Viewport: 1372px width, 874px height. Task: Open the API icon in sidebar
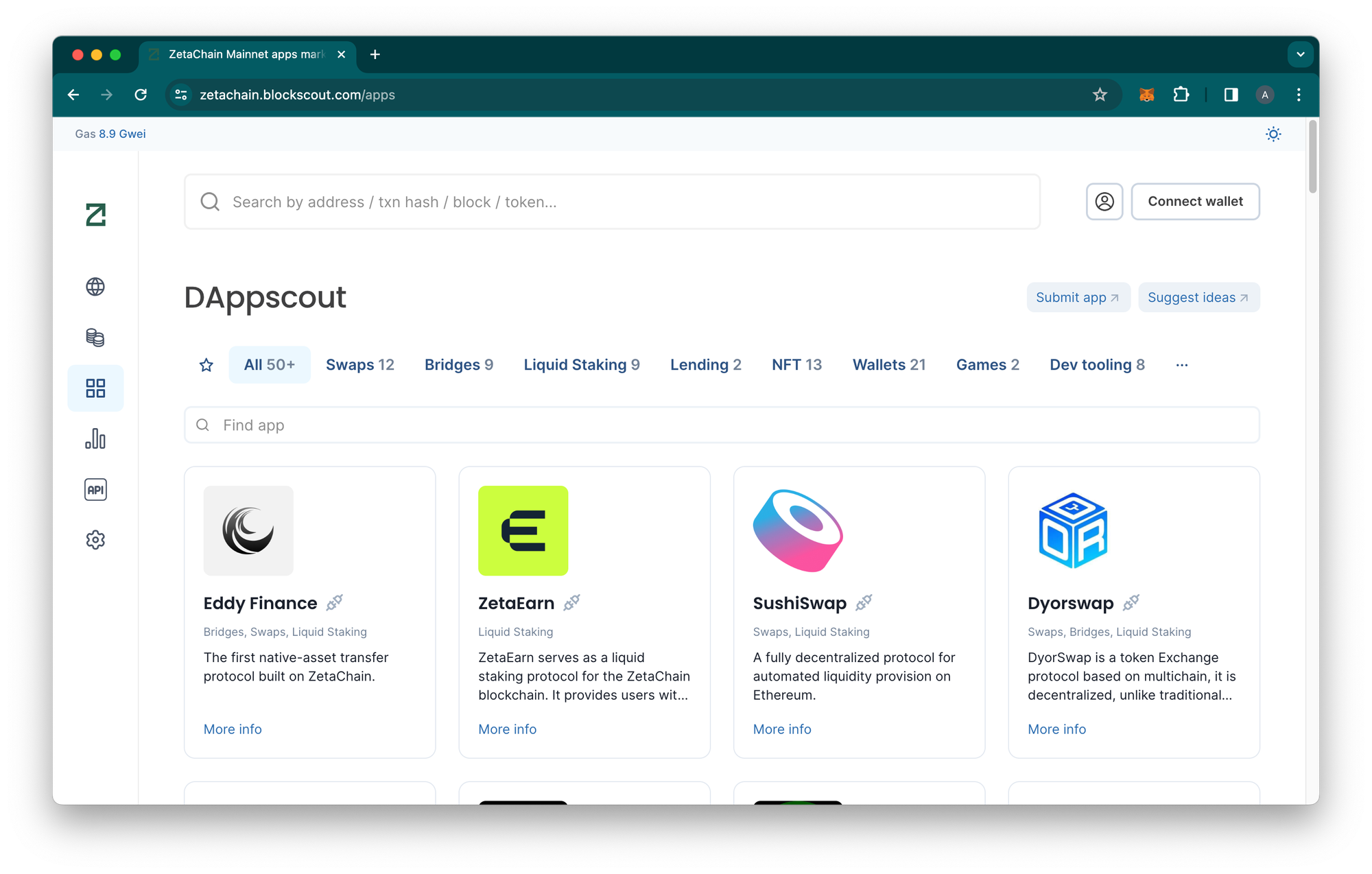coord(95,490)
